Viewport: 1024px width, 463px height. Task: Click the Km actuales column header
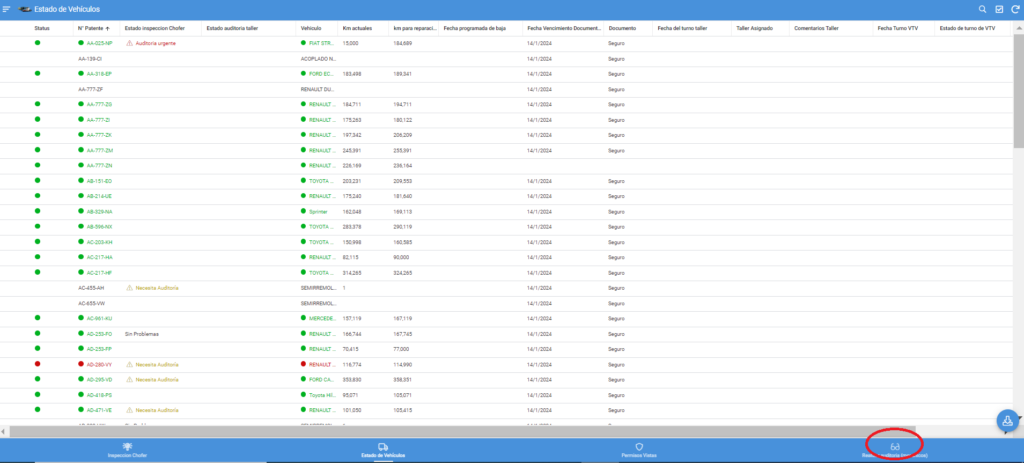tap(357, 29)
